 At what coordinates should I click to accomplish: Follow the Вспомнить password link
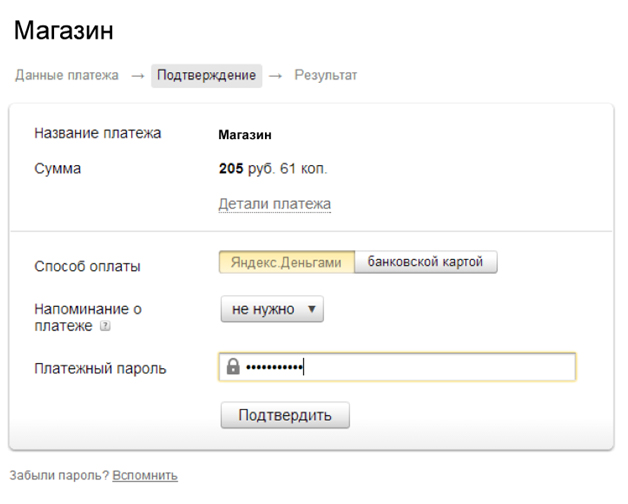tap(145, 476)
